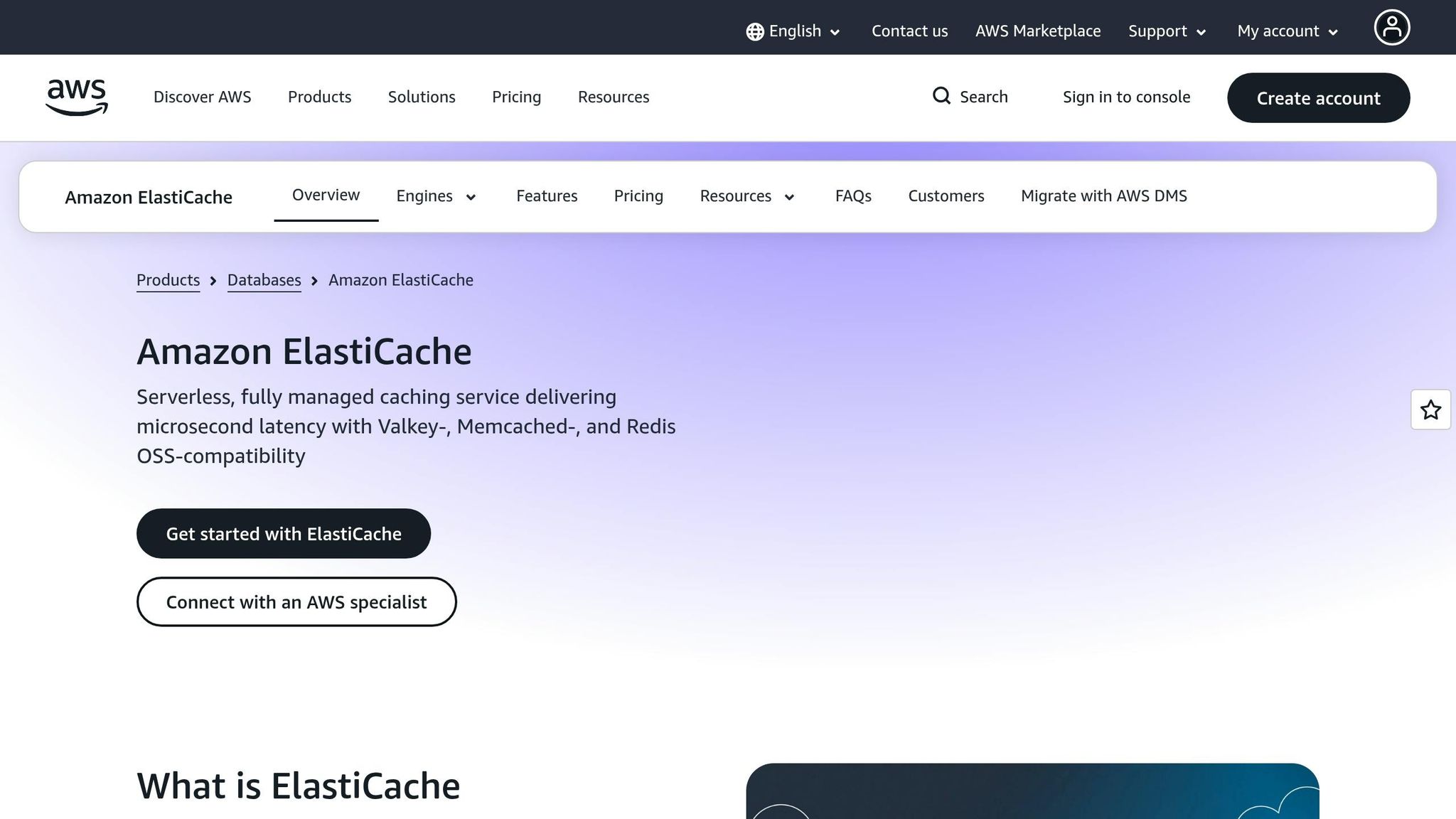Switch to the Features tab
The image size is (1456, 819).
click(546, 196)
